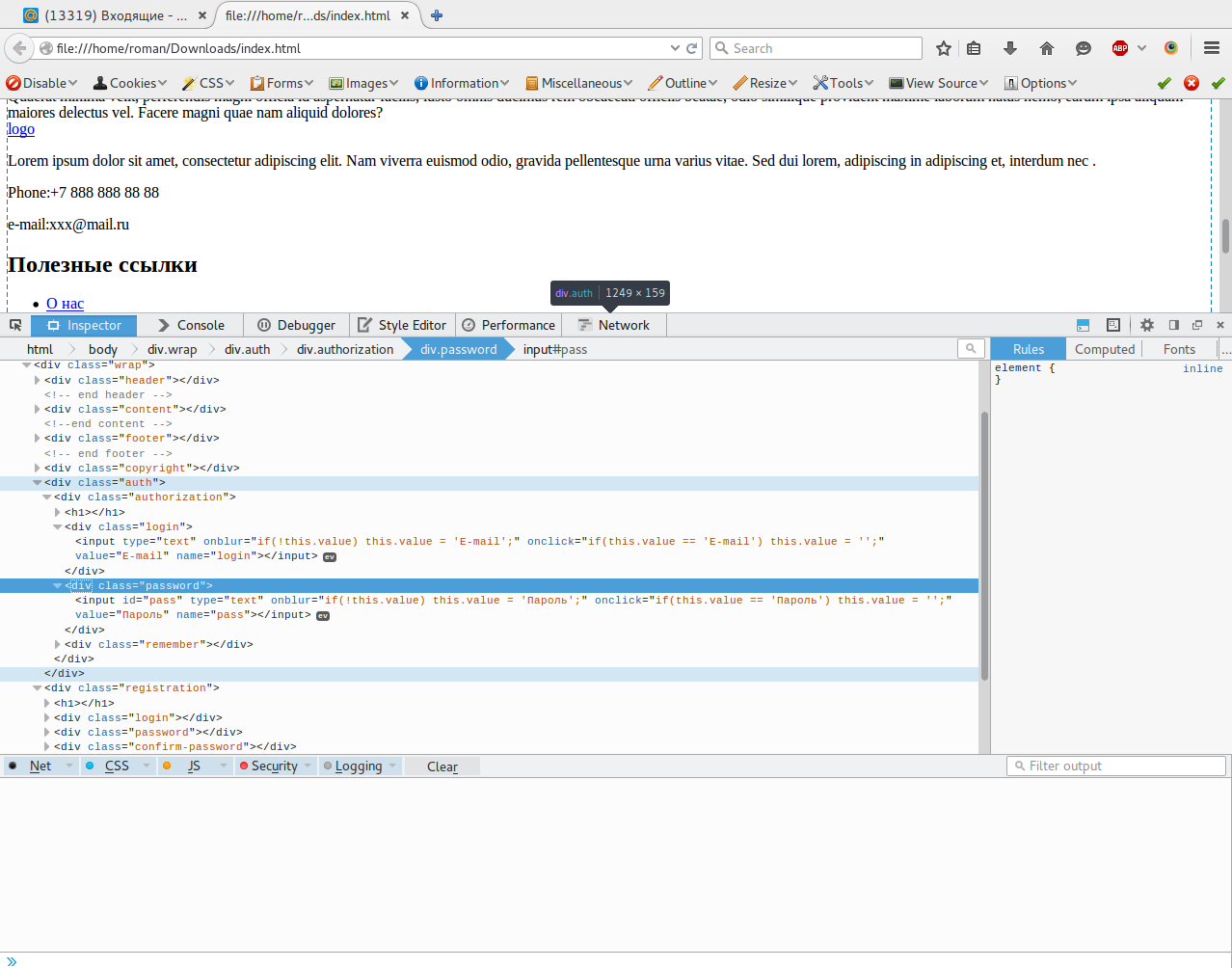The image size is (1232, 968).
Task: Click the element picker icon in devtools
Action: (x=15, y=325)
